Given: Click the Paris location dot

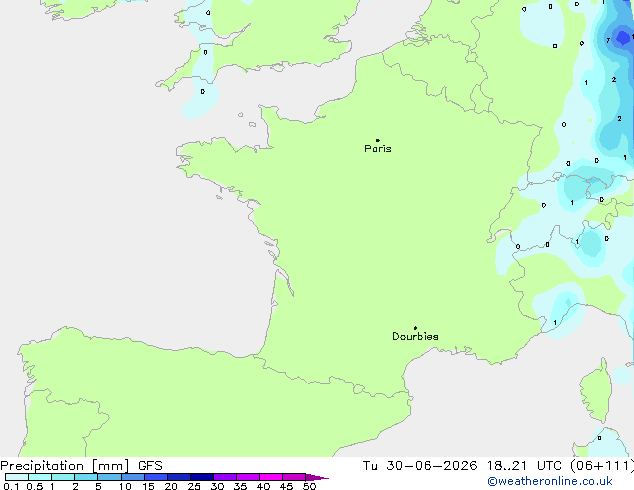Looking at the screenshot, I should coord(378,140).
